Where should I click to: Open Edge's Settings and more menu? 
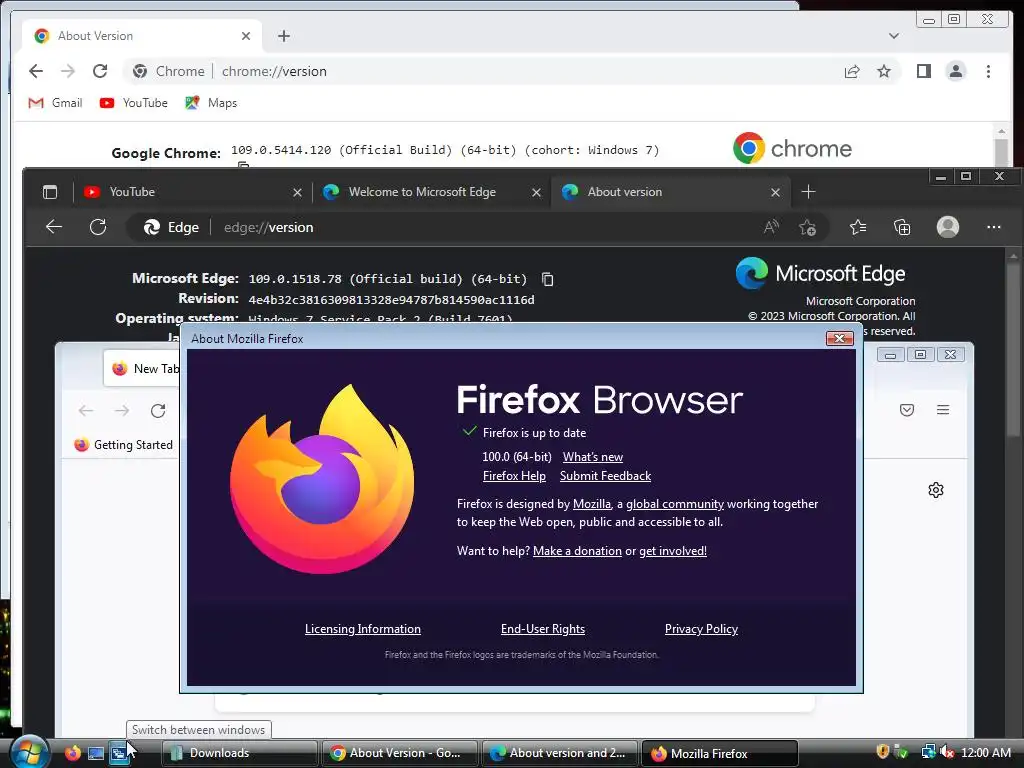click(993, 227)
